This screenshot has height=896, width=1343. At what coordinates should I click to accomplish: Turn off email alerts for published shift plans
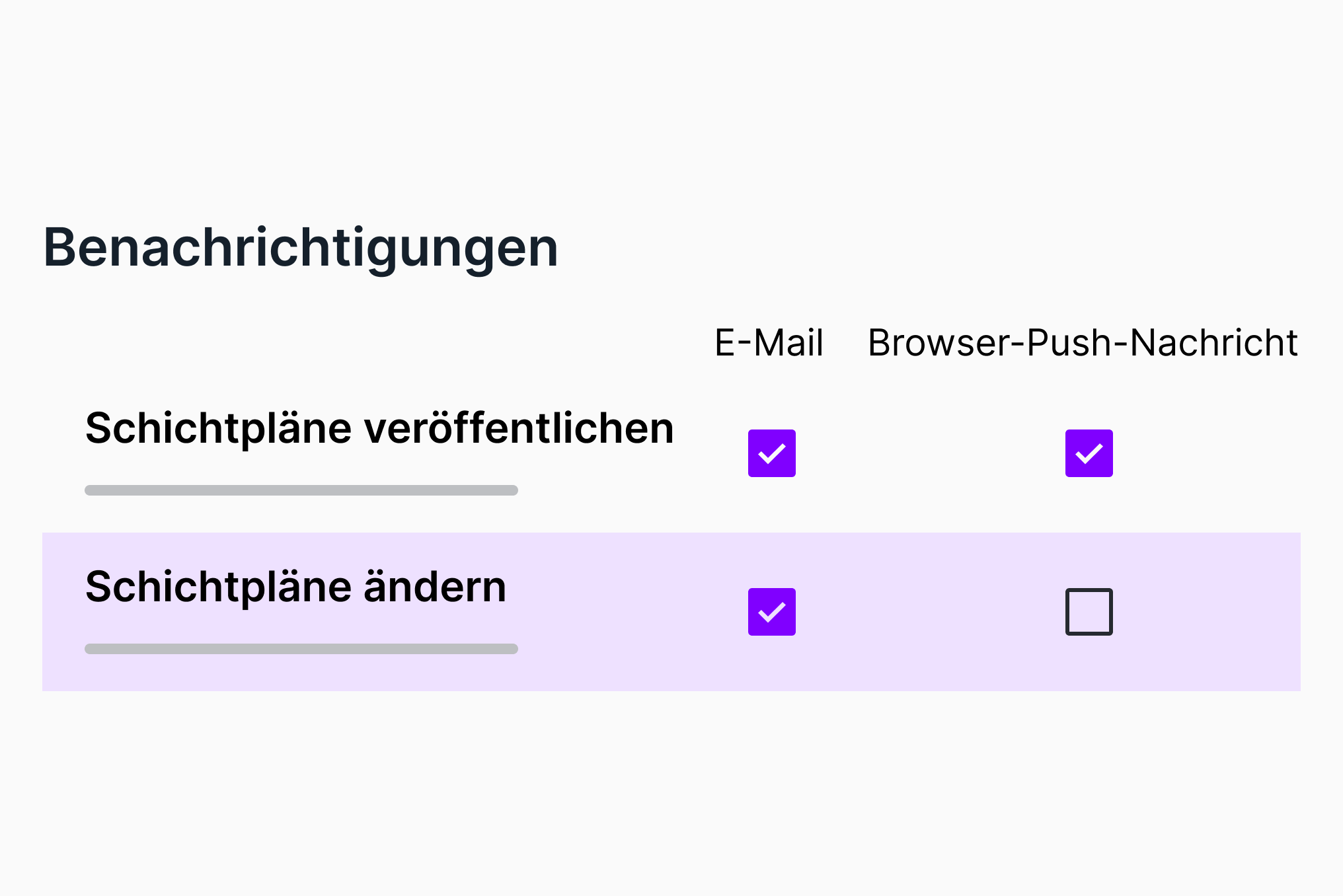click(x=771, y=453)
